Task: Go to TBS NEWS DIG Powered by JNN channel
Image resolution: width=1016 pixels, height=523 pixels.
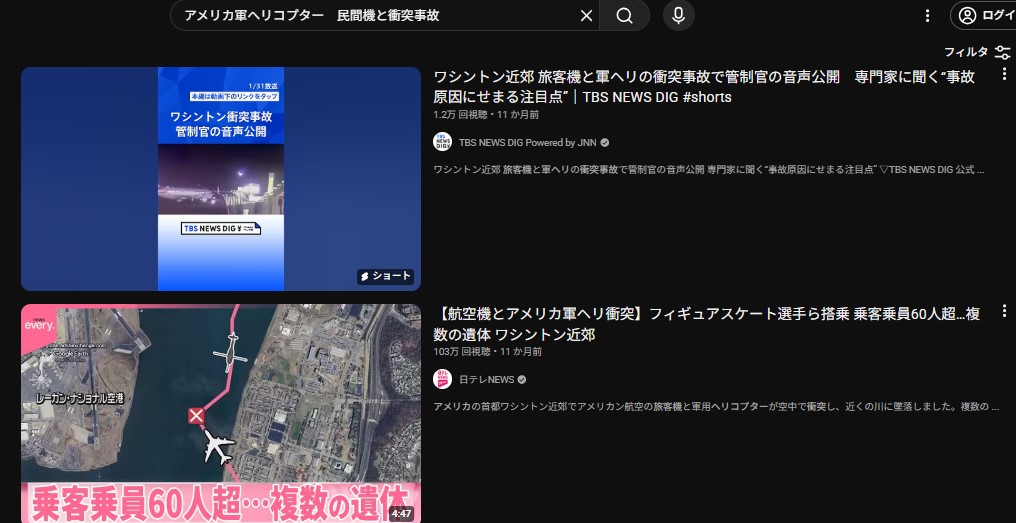Action: (527, 143)
